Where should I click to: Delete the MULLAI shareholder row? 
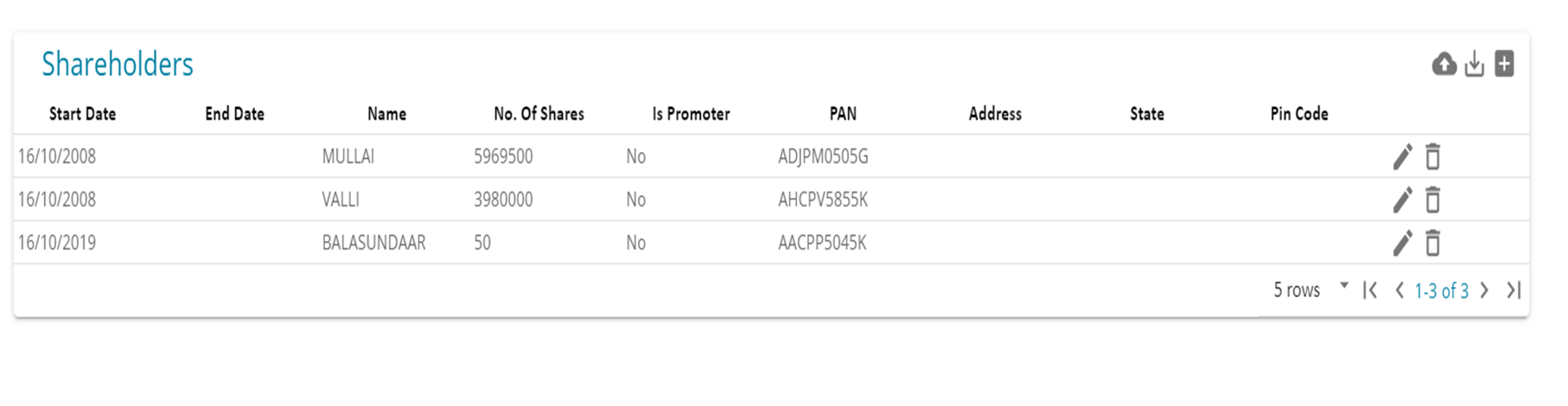coord(1432,156)
